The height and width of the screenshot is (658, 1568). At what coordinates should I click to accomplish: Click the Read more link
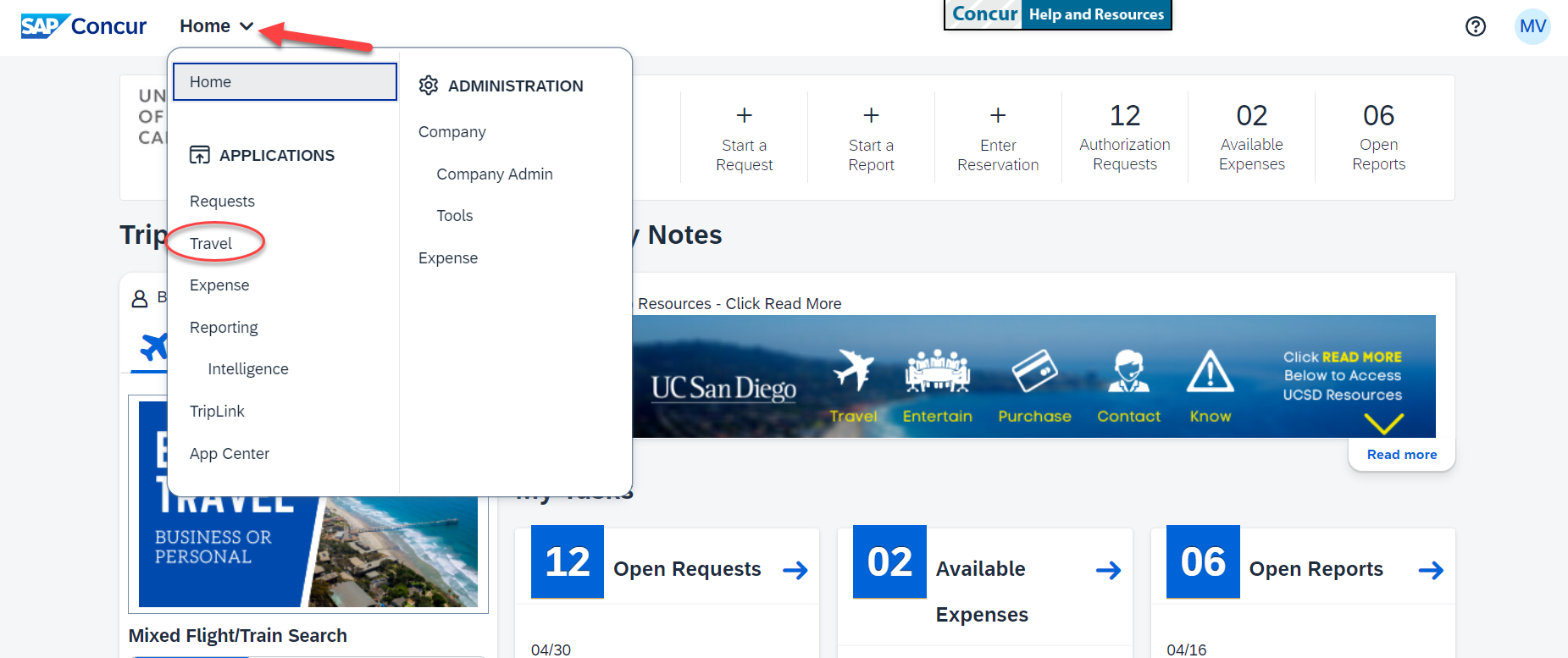click(x=1401, y=455)
